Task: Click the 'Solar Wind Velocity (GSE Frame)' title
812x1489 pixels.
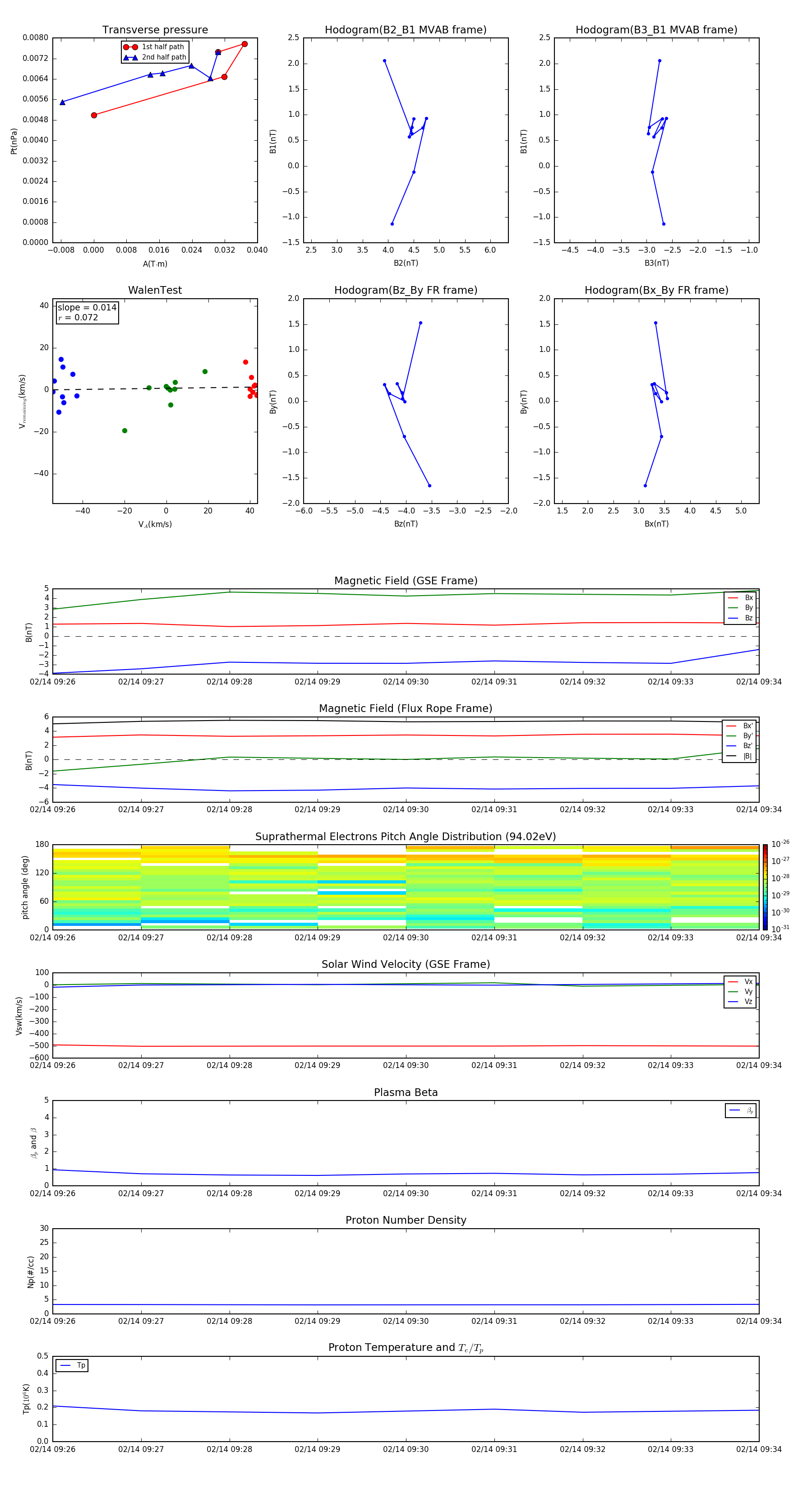Action: tap(406, 965)
